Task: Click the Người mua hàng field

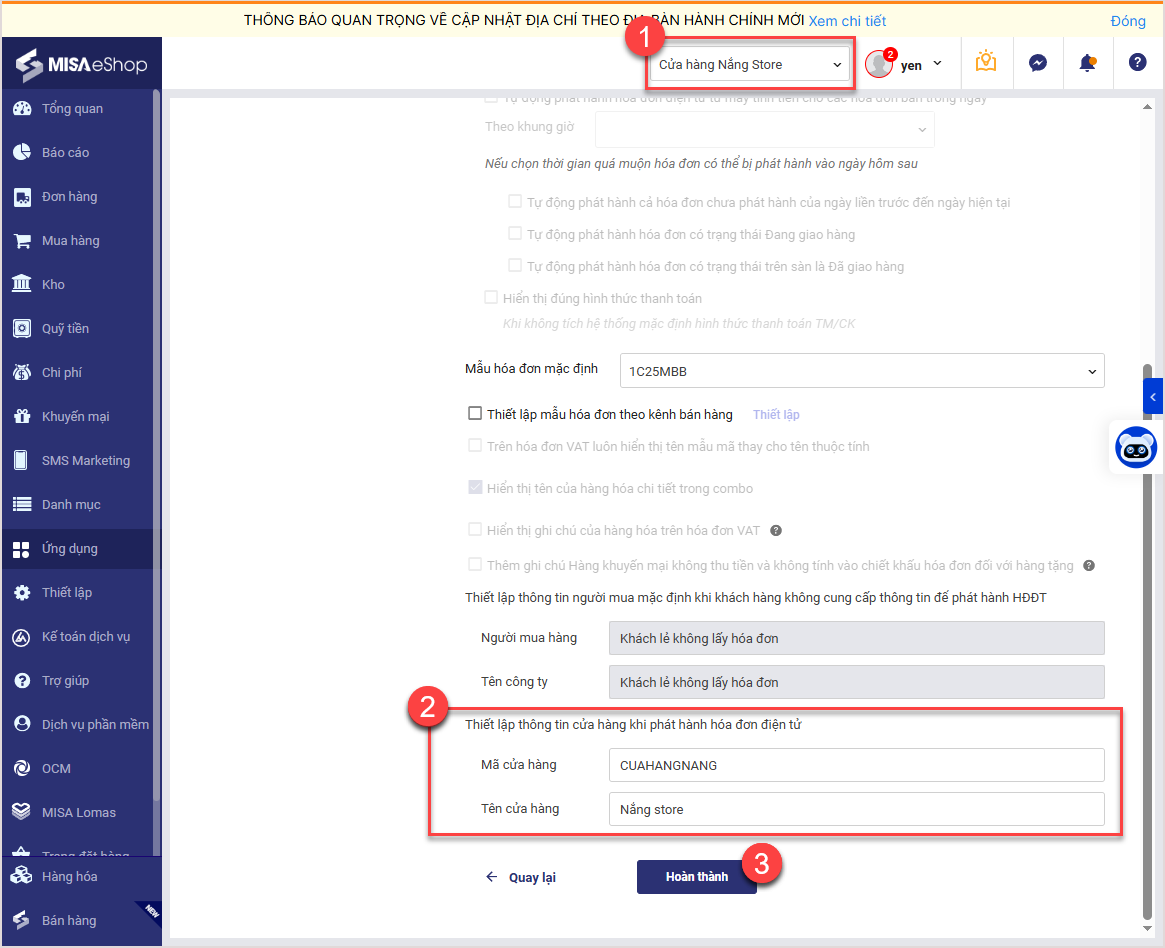Action: click(x=857, y=638)
